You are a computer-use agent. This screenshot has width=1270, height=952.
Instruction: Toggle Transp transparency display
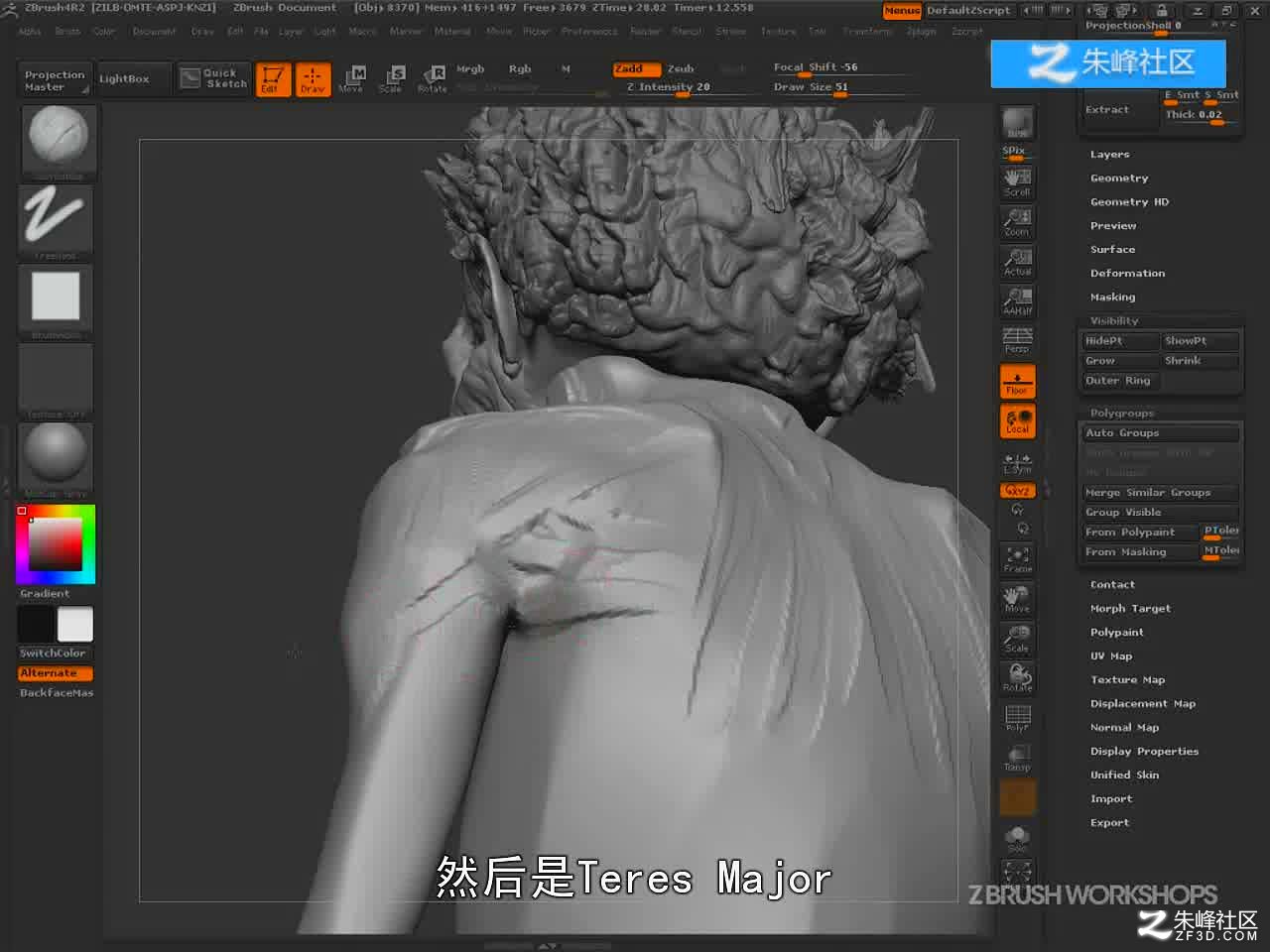pos(1017,758)
